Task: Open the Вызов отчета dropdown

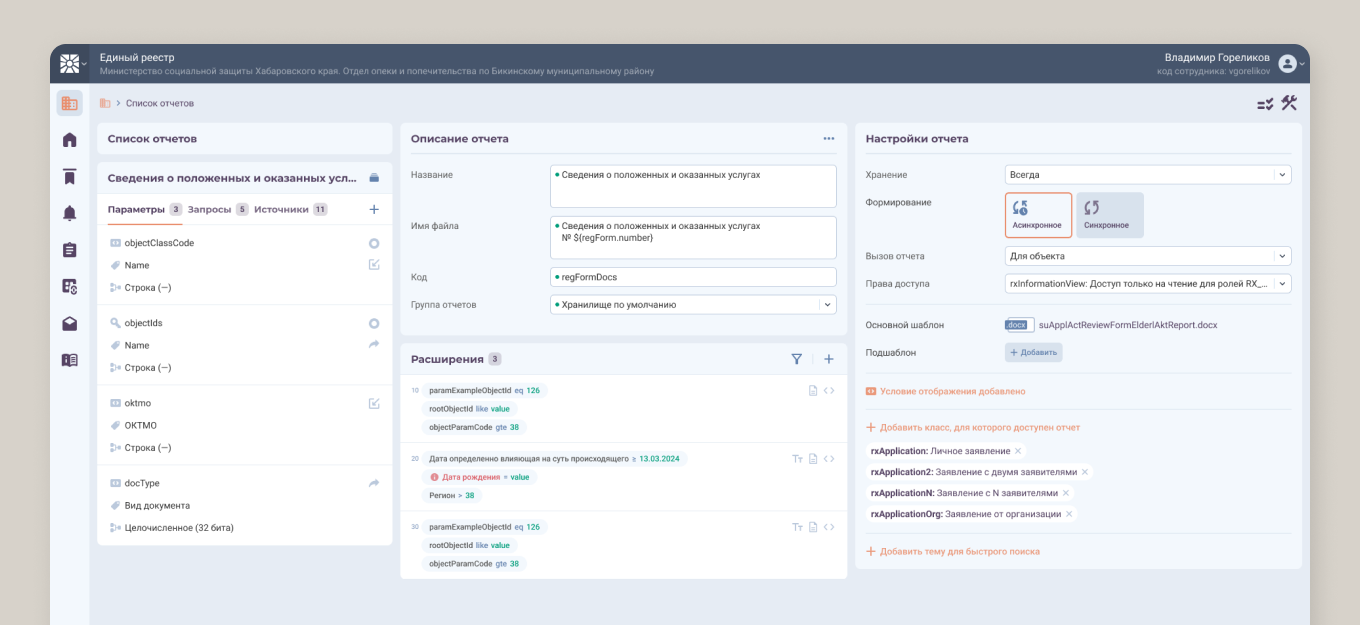Action: click(x=1147, y=256)
